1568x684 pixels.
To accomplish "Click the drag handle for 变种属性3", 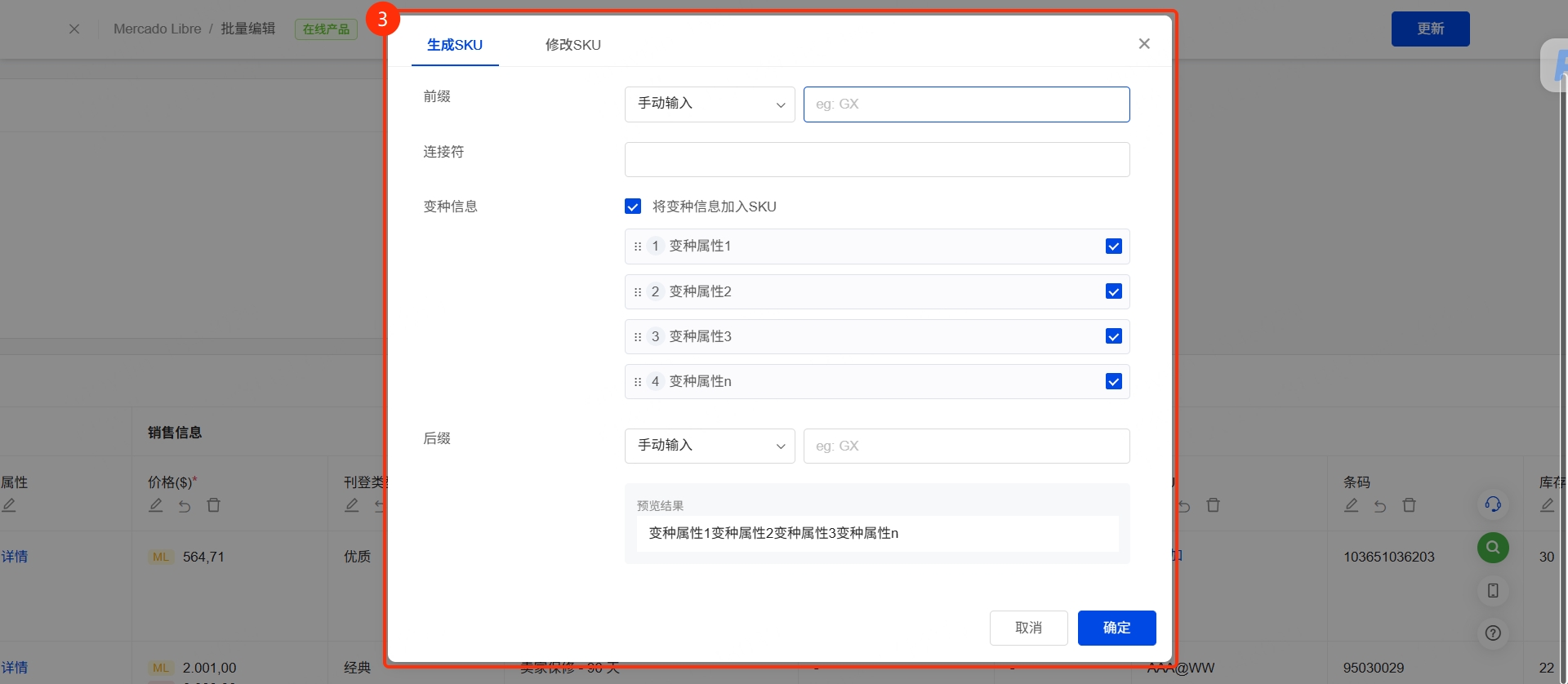I will click(638, 337).
